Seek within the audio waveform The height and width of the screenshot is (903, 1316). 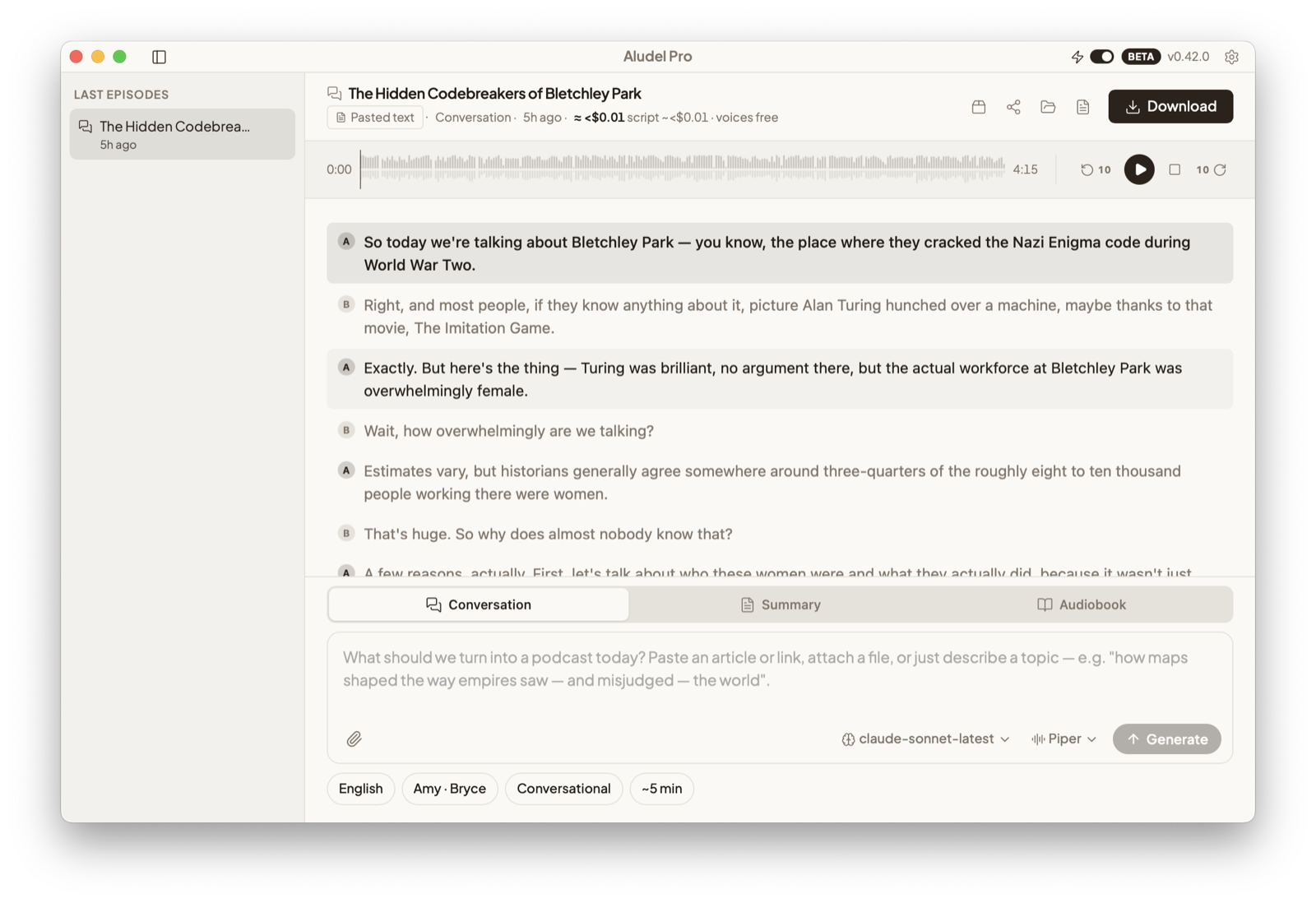683,169
